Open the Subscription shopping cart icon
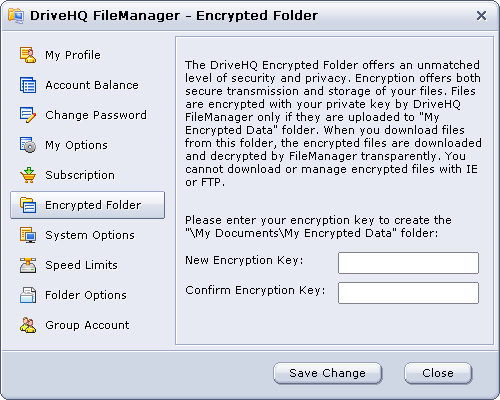The image size is (500, 400). [28, 175]
